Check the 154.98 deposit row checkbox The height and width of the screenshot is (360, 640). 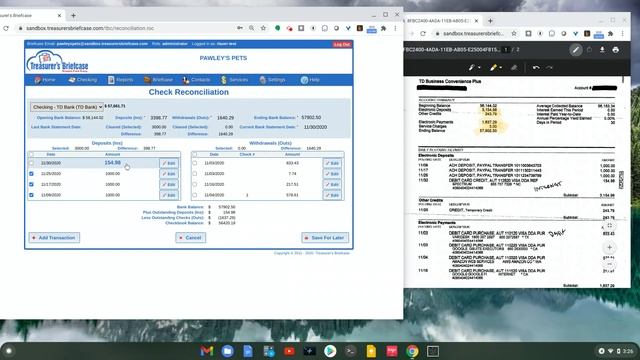click(31, 163)
